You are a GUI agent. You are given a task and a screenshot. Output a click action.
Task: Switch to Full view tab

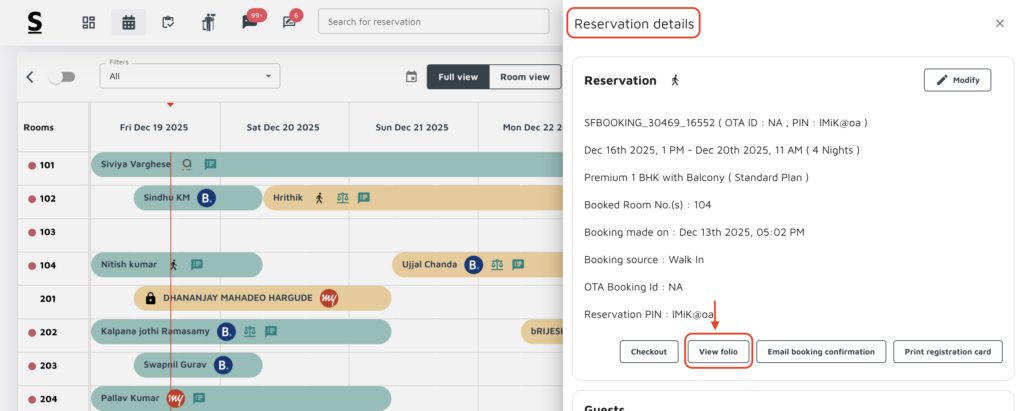pos(458,77)
